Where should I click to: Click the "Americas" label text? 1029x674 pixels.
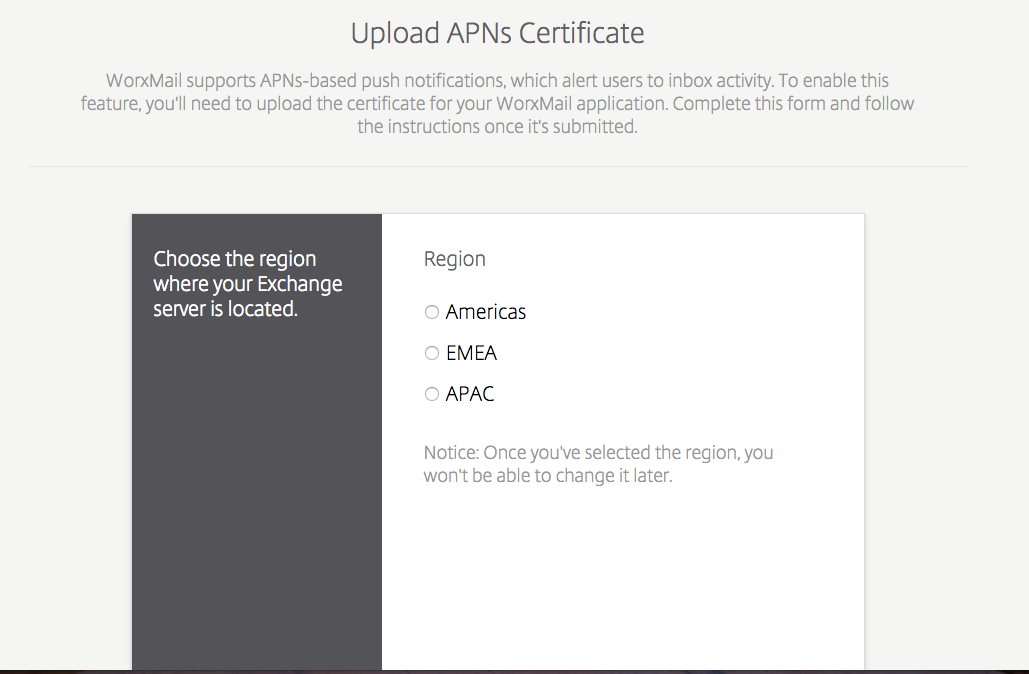[x=486, y=312]
